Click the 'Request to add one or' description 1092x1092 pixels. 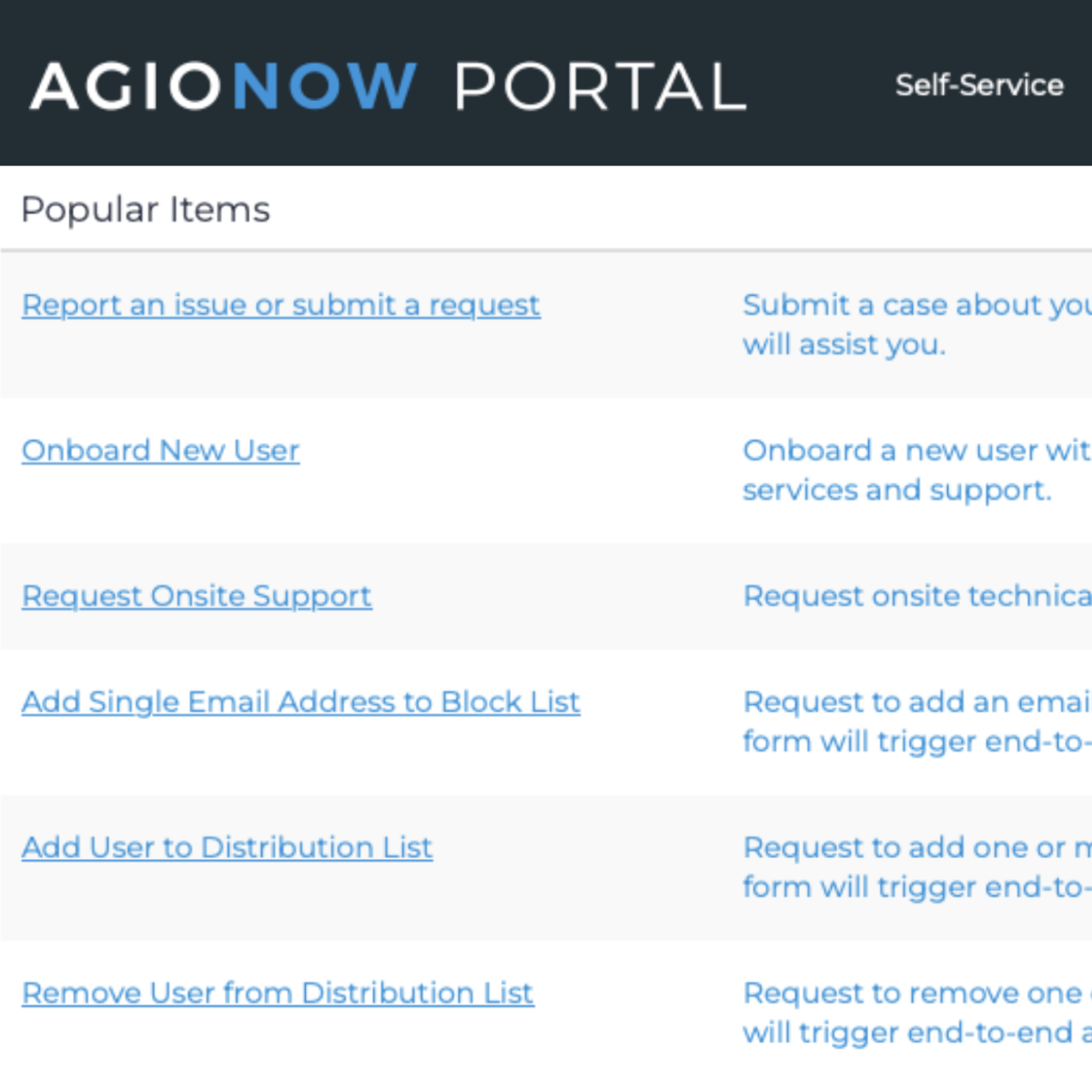point(916,848)
